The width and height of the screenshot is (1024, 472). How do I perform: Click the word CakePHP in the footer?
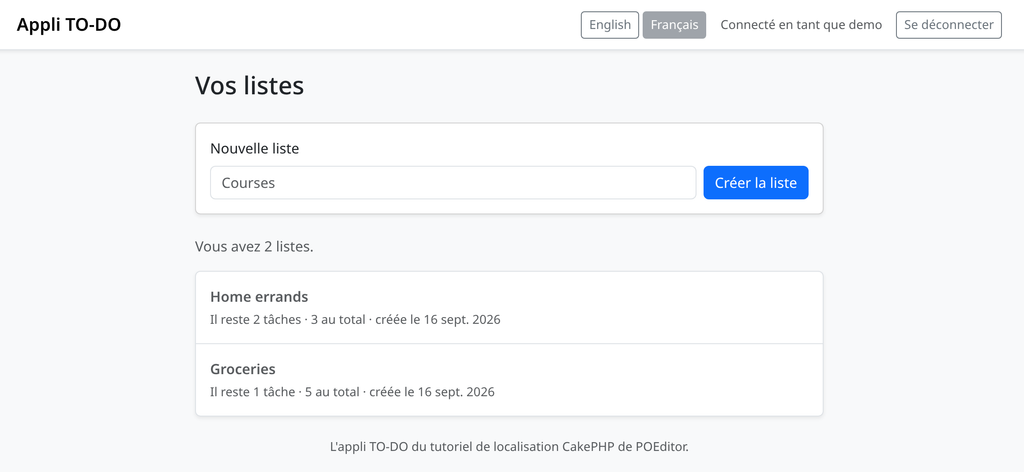(588, 447)
